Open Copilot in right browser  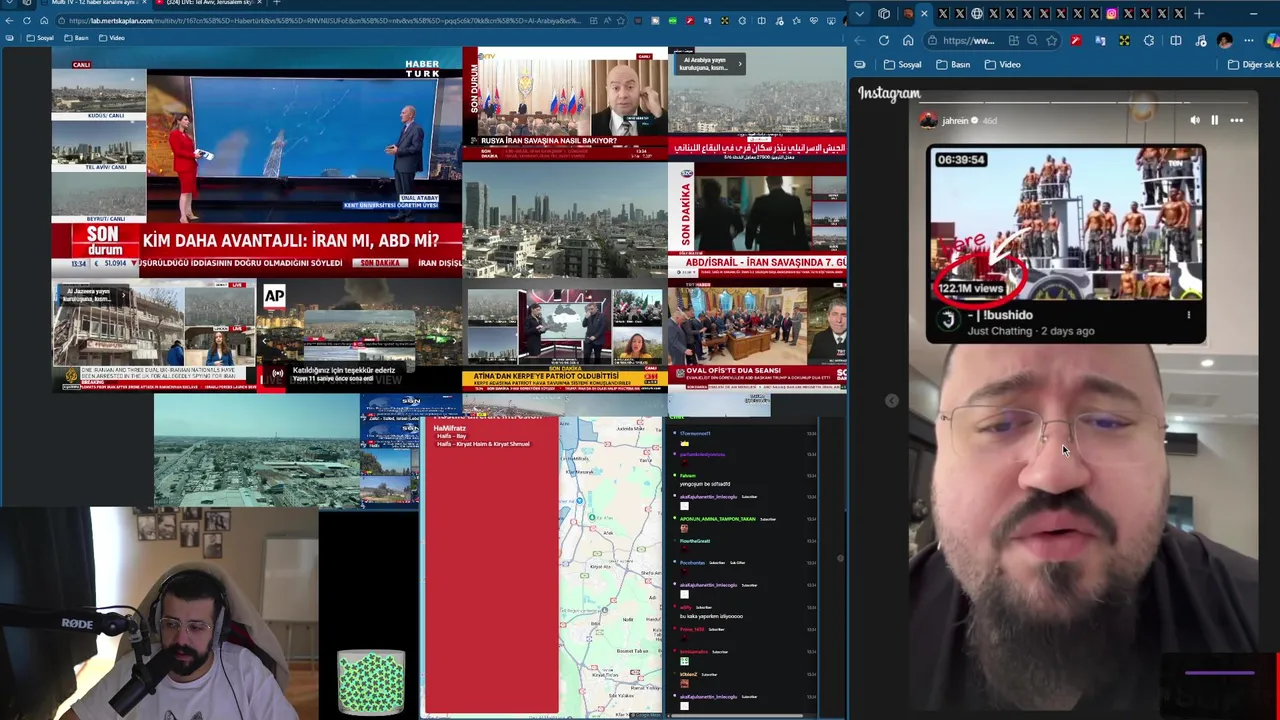pyautogui.click(x=1273, y=41)
